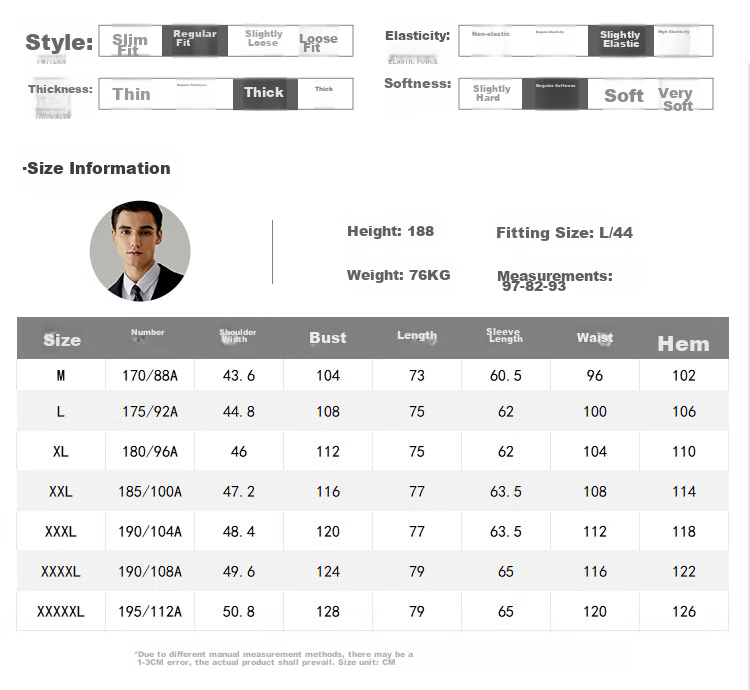Click the measurement error disclaimer note
The width and height of the screenshot is (750, 690).
pyautogui.click(x=274, y=658)
